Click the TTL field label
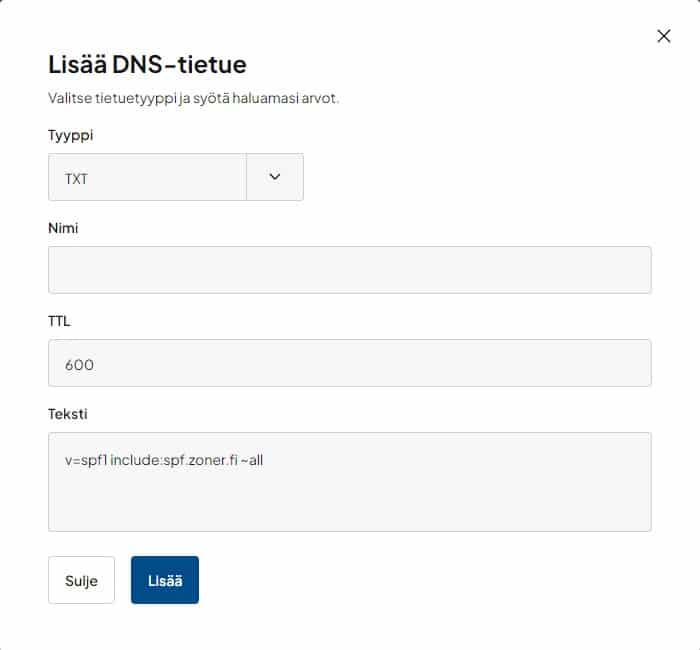 tap(59, 321)
